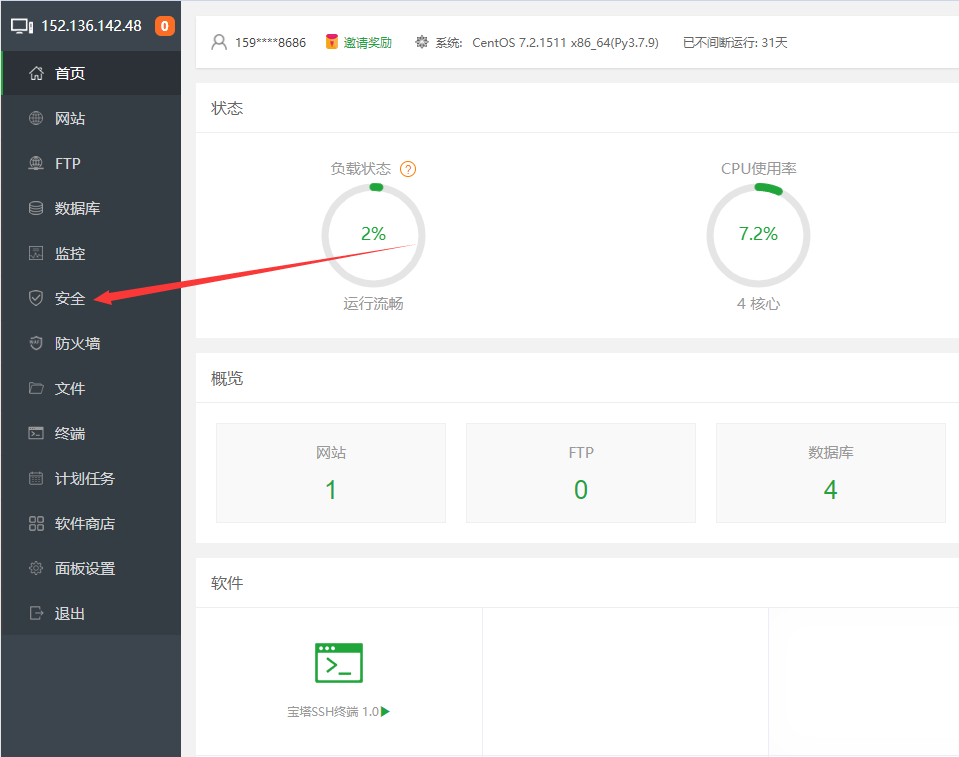Click the globe icon for 网站

(36, 118)
